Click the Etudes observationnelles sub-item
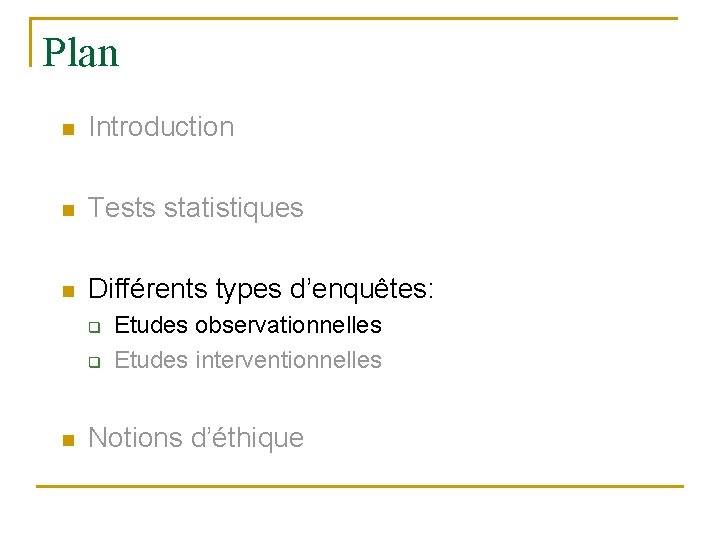This screenshot has width=720, height=540. [x=248, y=325]
